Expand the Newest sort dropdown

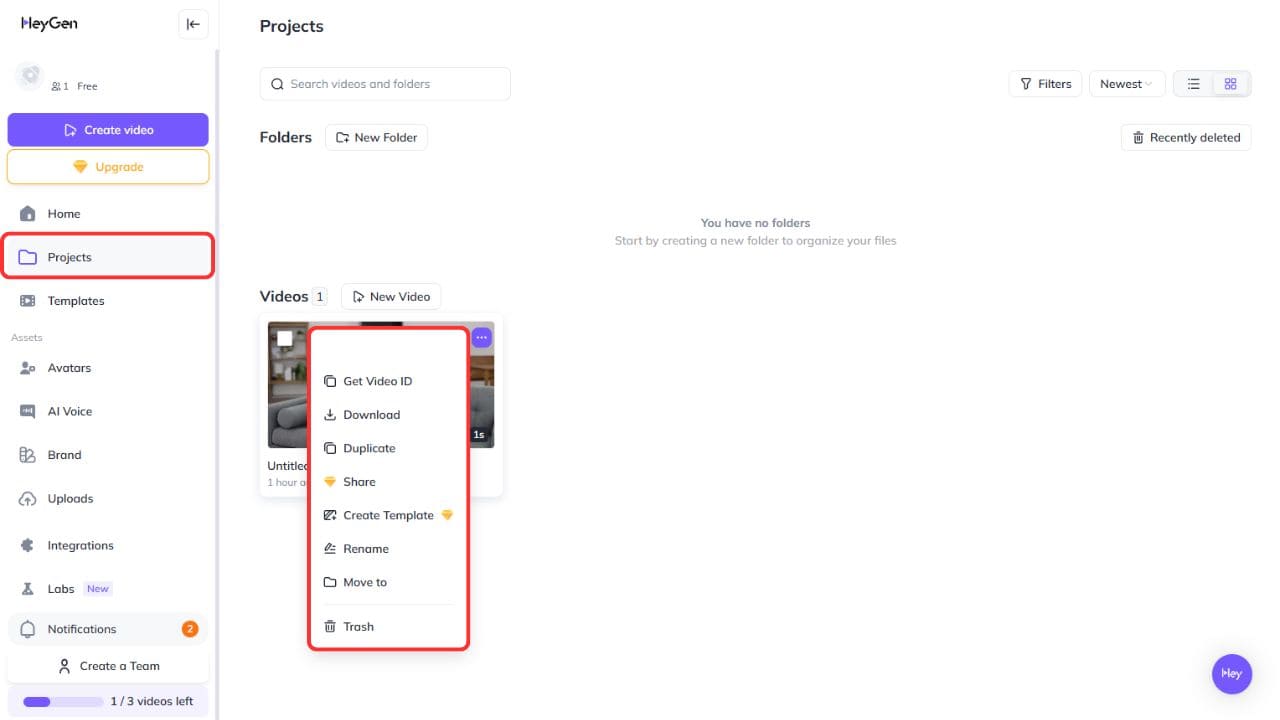[1126, 84]
